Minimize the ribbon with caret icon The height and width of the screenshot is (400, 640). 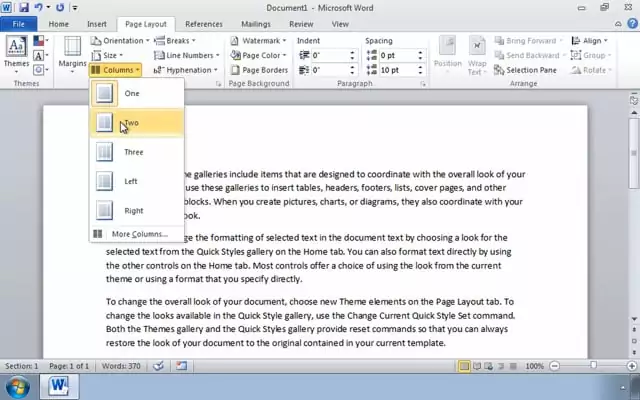point(618,24)
